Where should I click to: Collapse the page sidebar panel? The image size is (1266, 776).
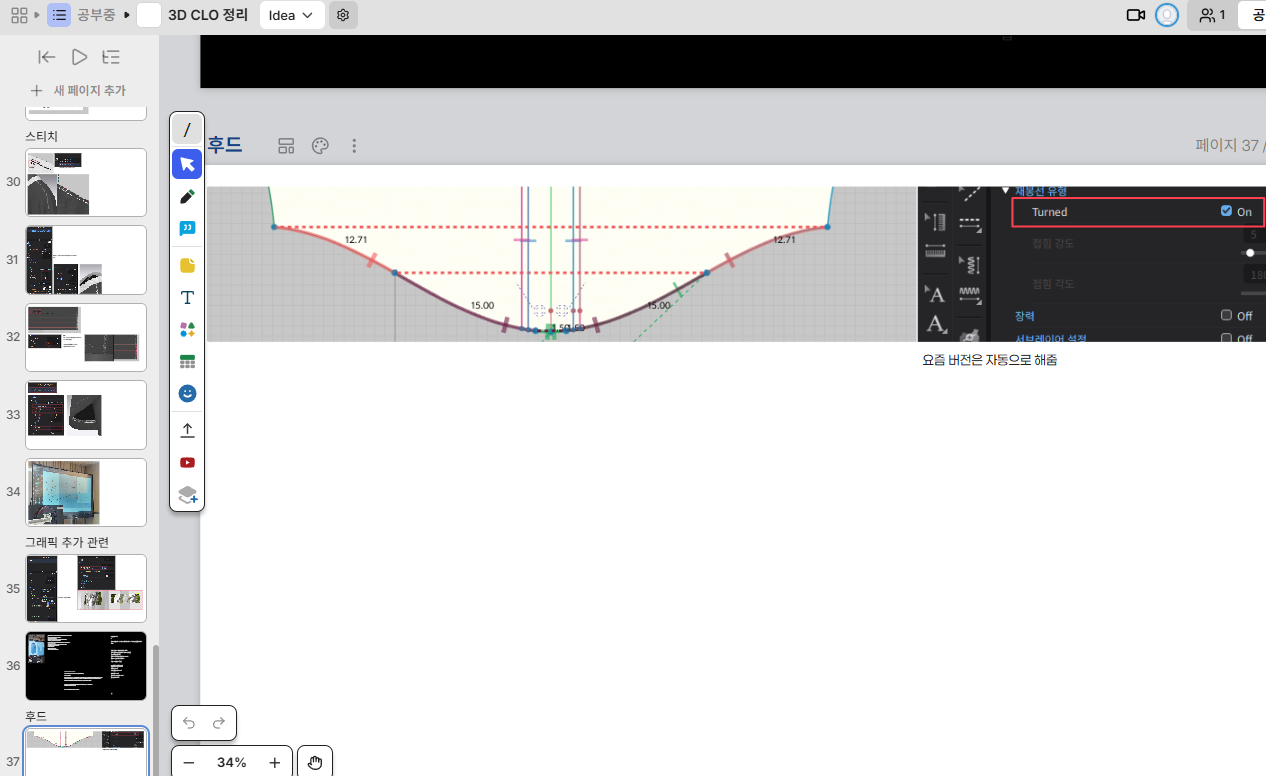coord(46,57)
